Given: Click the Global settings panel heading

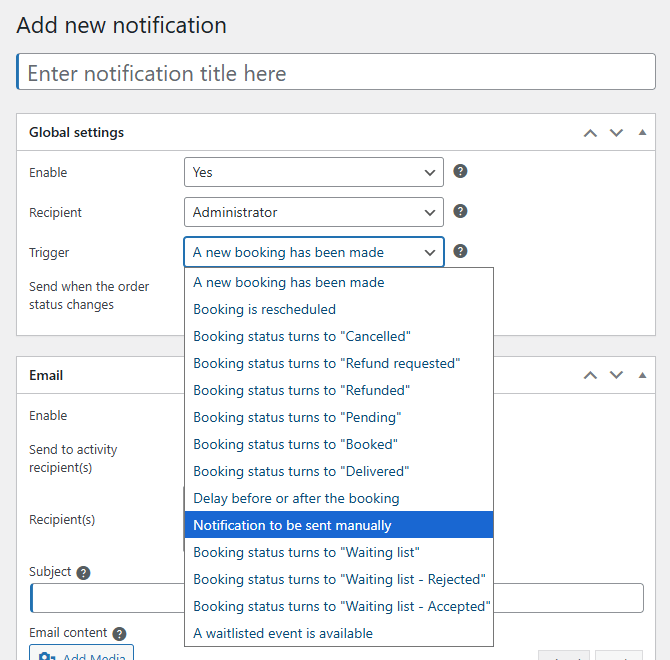Looking at the screenshot, I should pos(76,132).
